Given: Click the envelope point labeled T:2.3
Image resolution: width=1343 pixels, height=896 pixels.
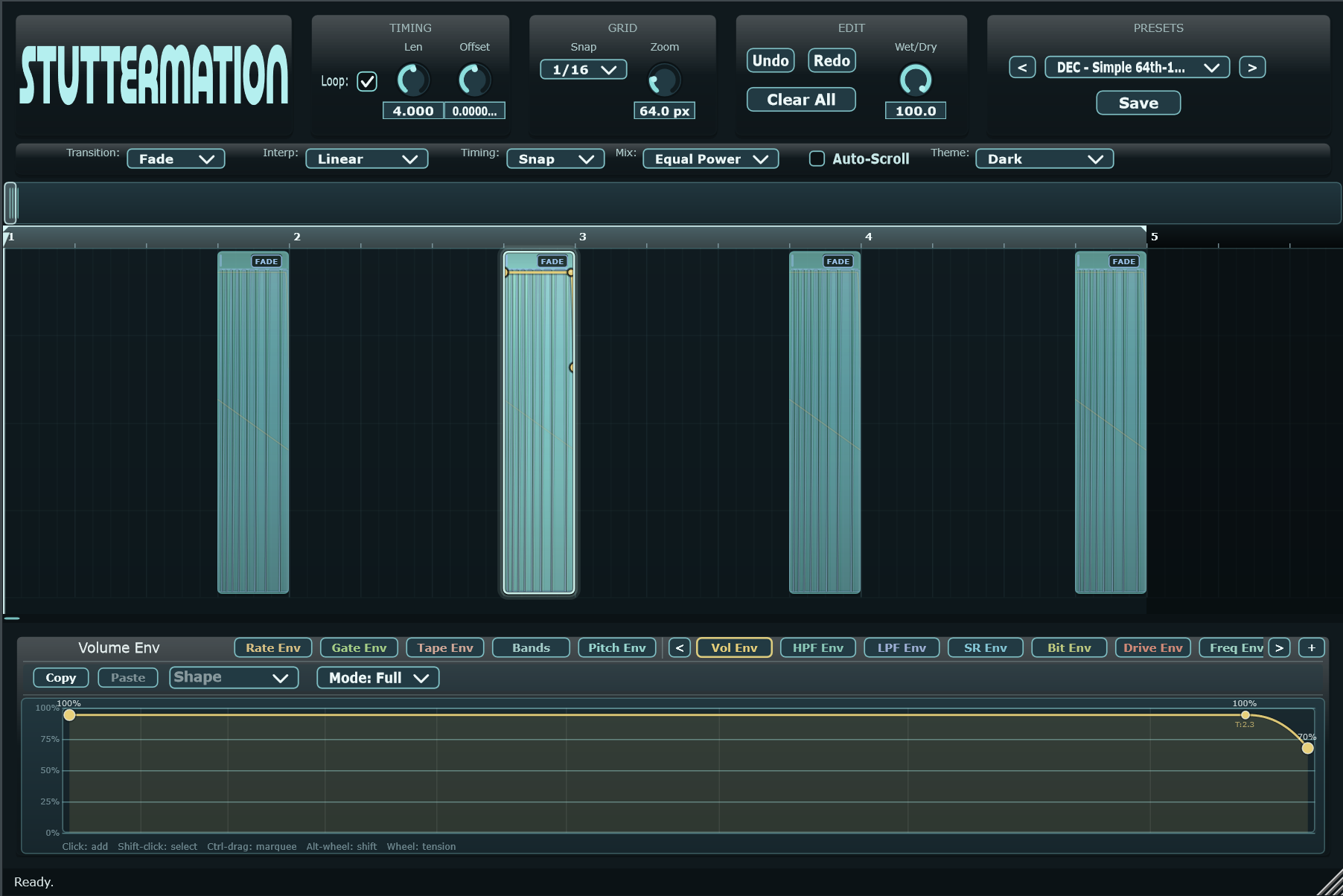Looking at the screenshot, I should 1245,715.
